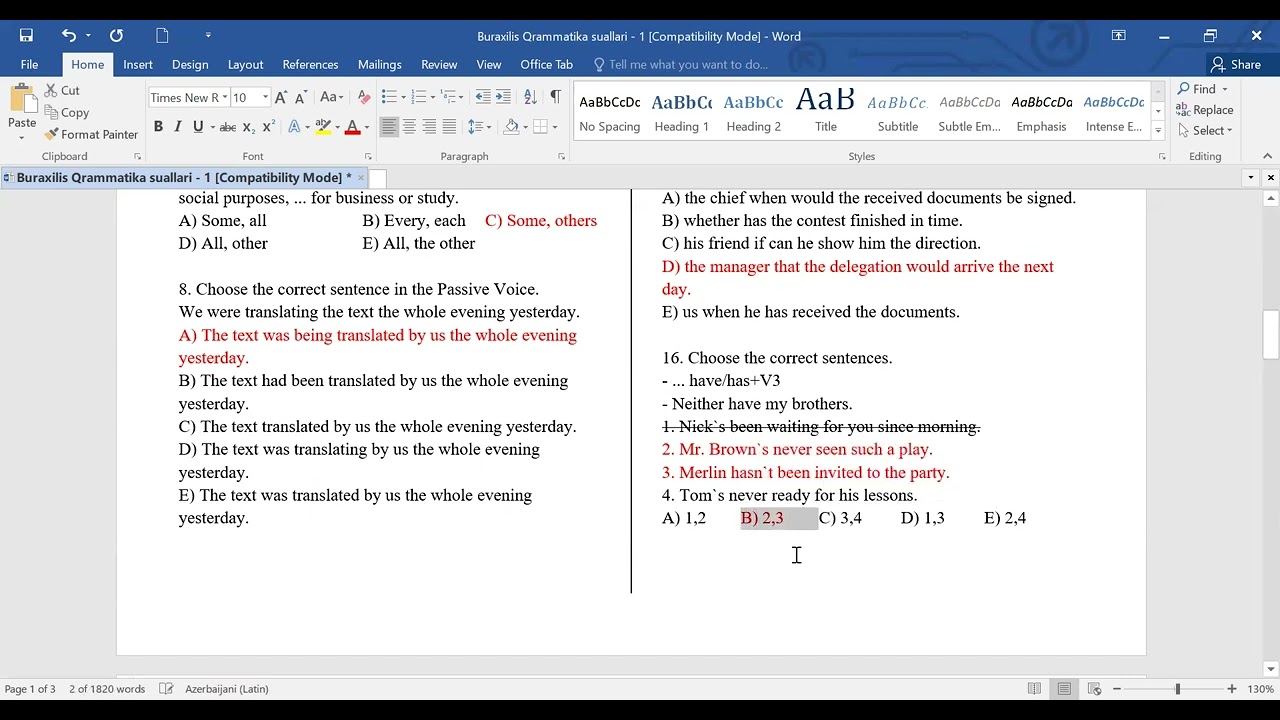This screenshot has width=1280, height=720.
Task: Undo the last action
Action: click(68, 36)
